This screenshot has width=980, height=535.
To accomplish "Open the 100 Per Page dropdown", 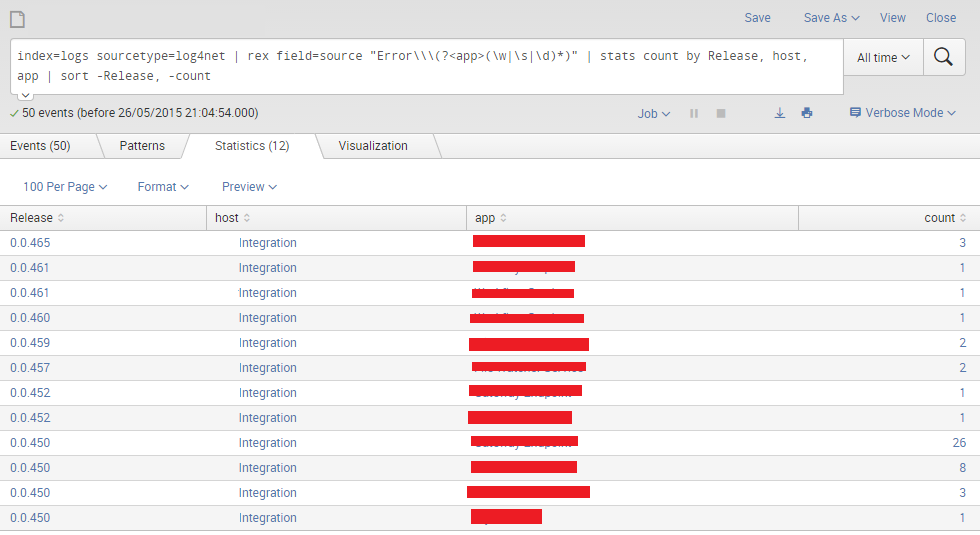I will coord(64,187).
